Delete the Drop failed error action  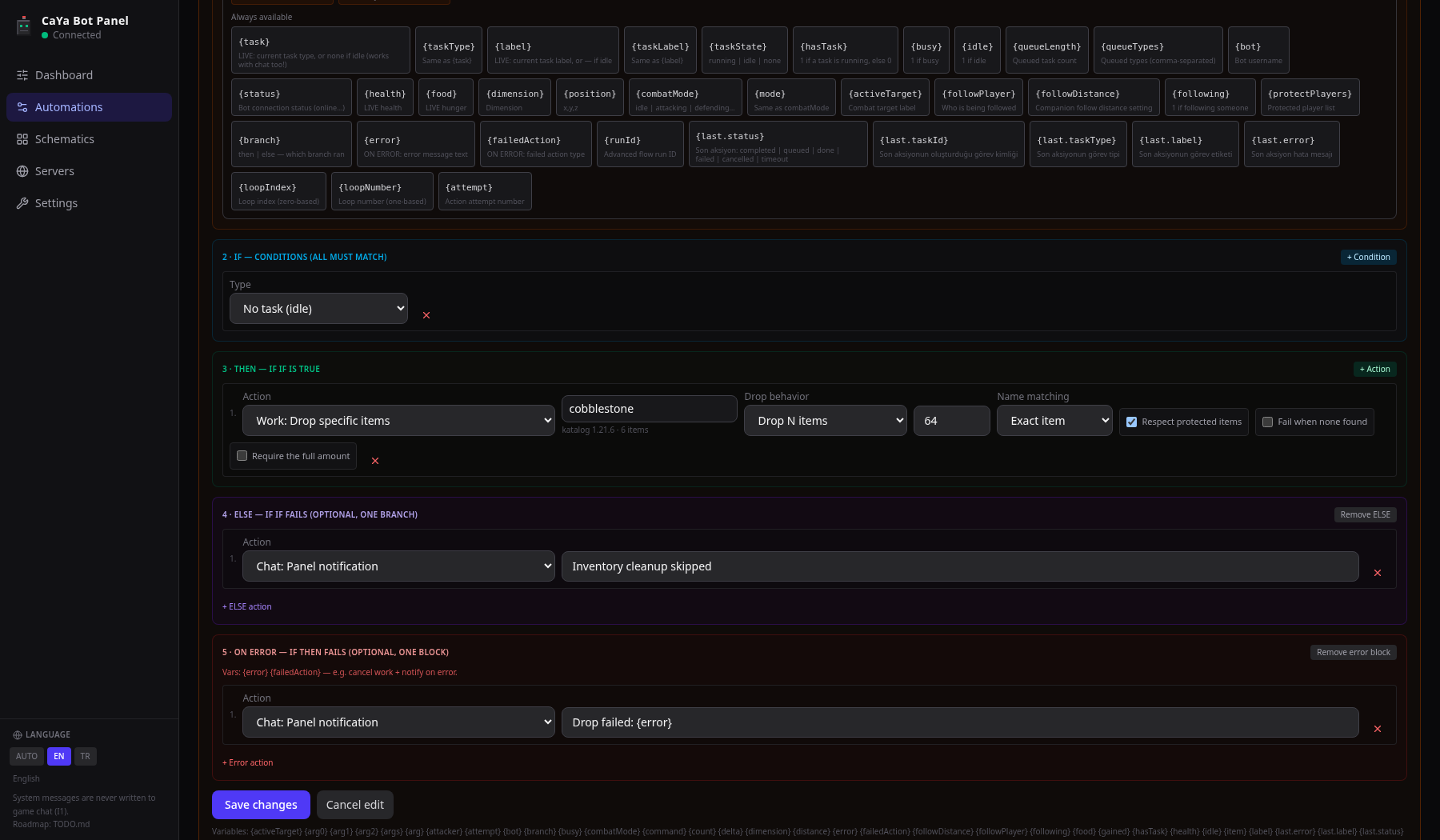click(1378, 729)
